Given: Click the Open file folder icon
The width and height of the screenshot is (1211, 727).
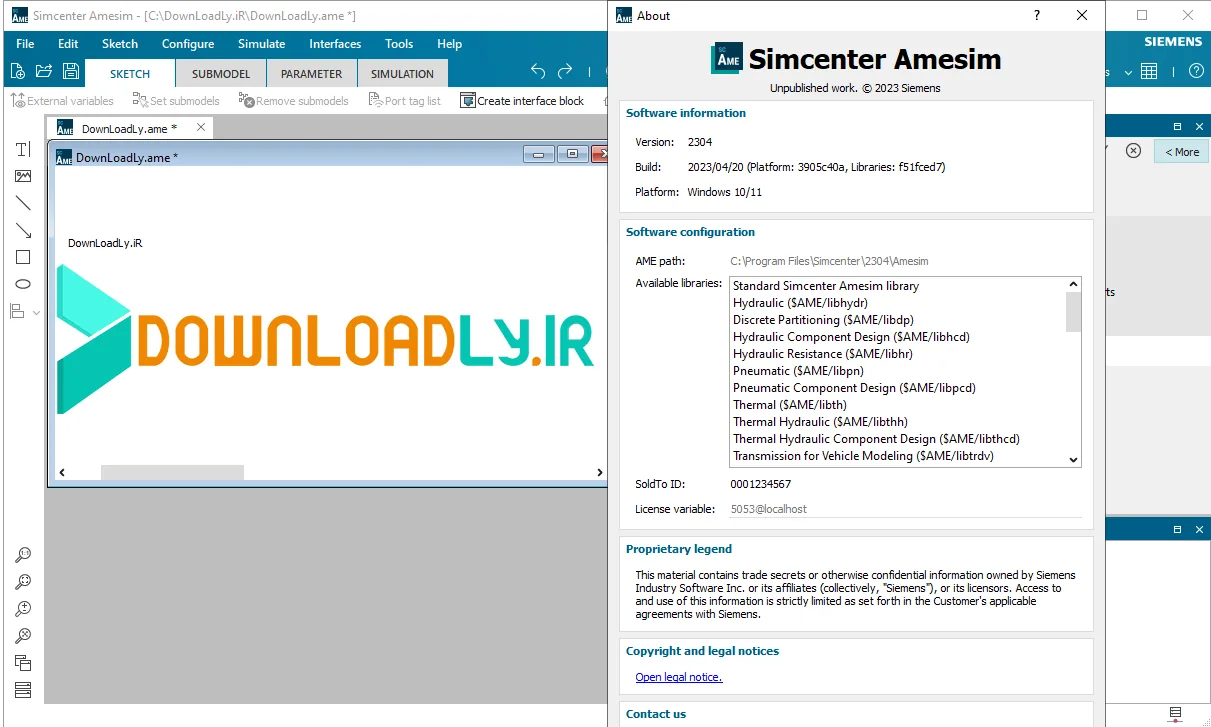Looking at the screenshot, I should tap(44, 71).
